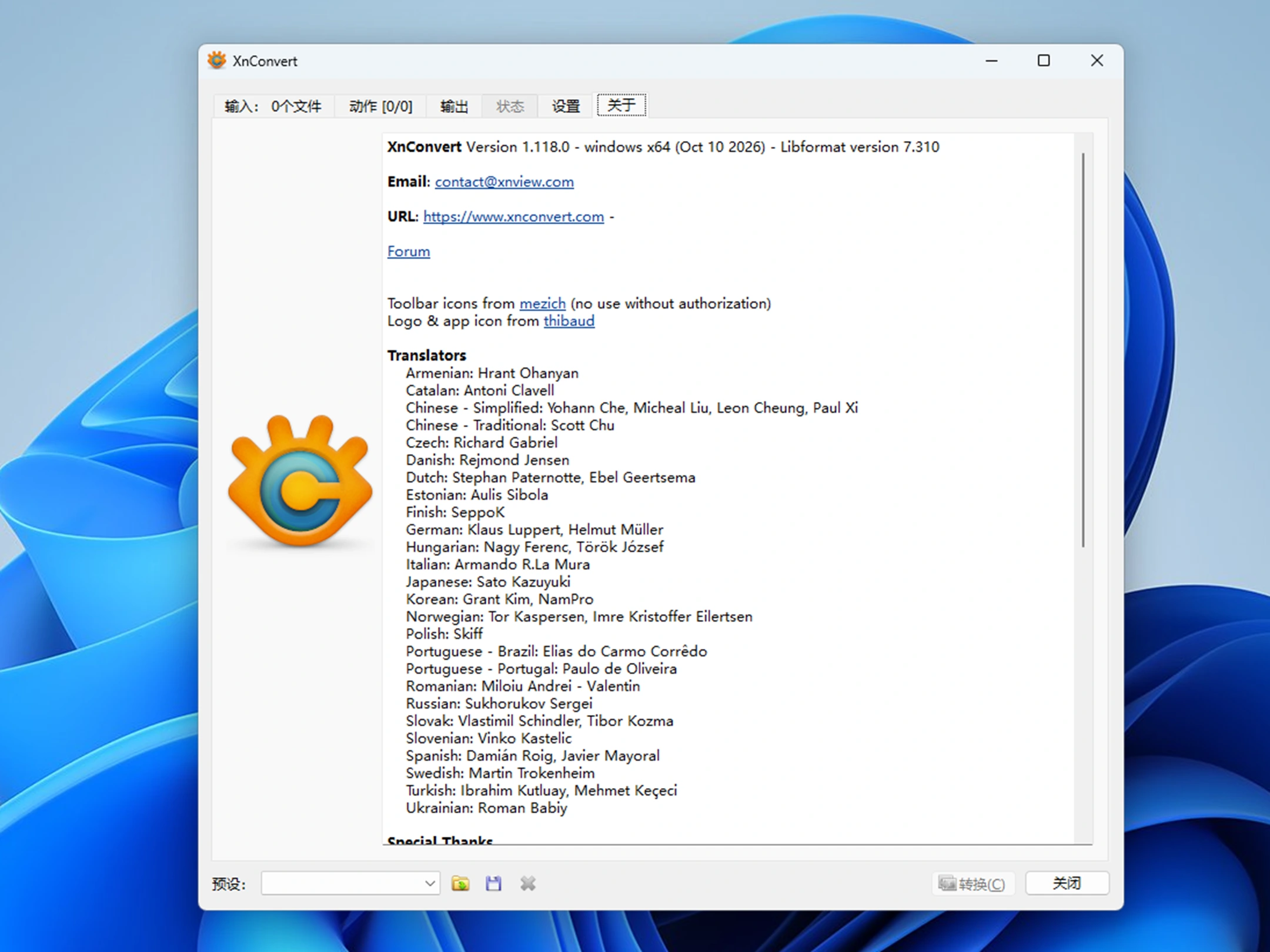Image resolution: width=1270 pixels, height=952 pixels.
Task: Close the XnConvert window with X
Action: [x=1097, y=61]
